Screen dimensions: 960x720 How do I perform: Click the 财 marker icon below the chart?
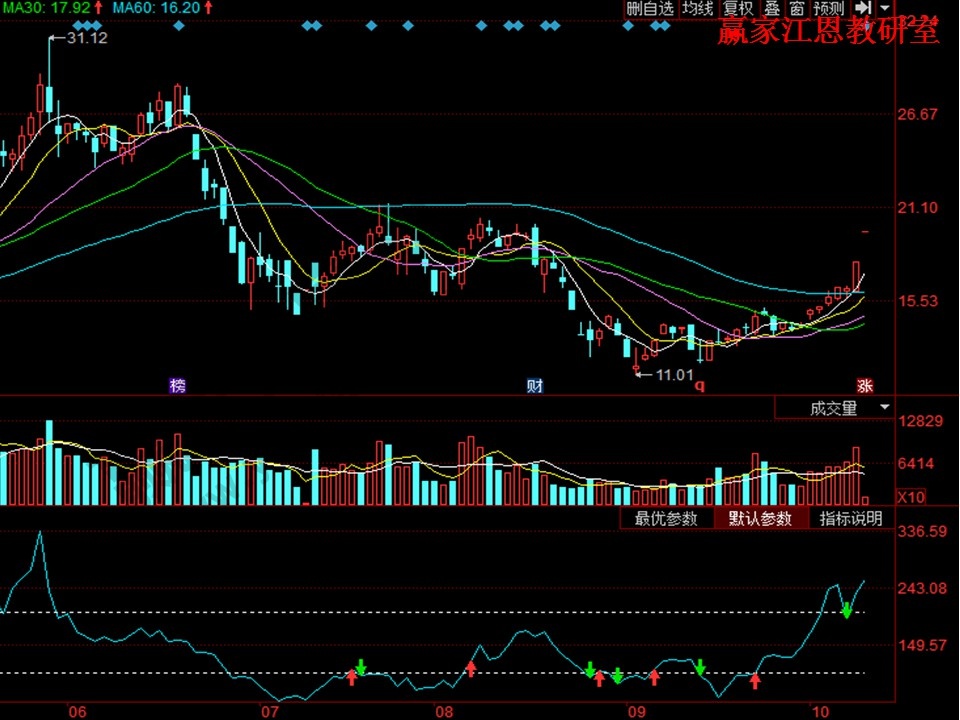click(535, 385)
